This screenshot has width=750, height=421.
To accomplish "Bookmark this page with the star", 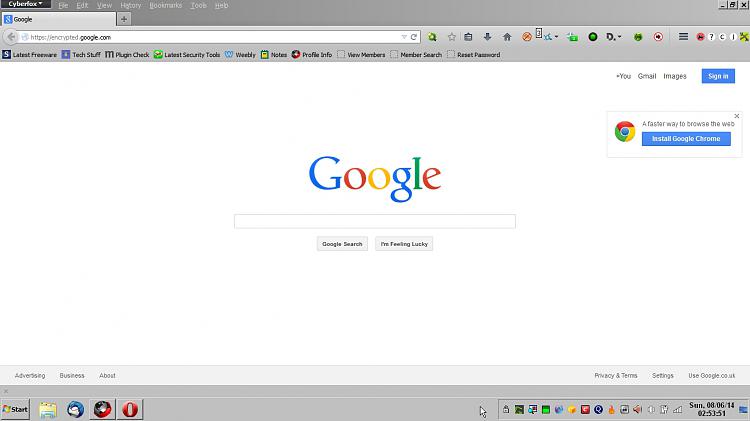I will click(x=452, y=37).
